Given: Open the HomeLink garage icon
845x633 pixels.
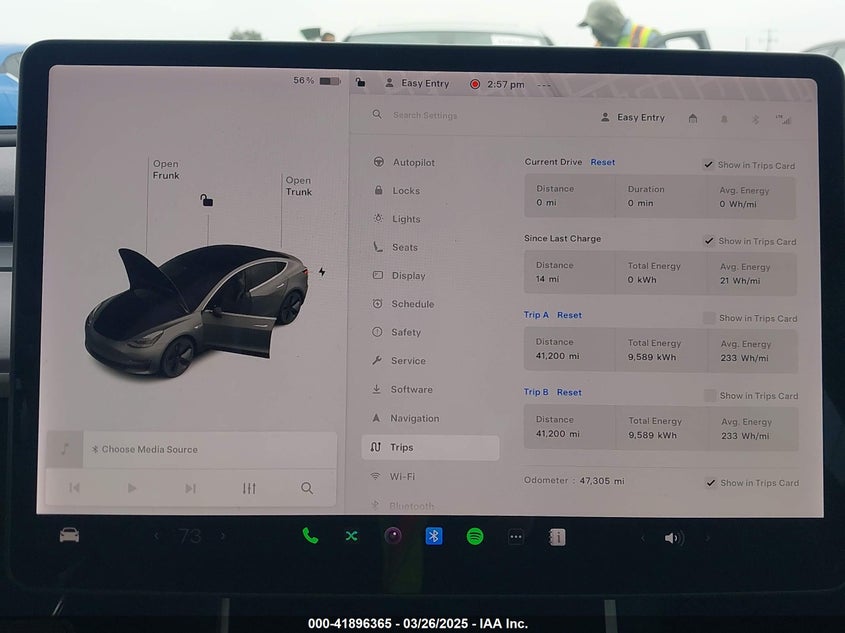Looking at the screenshot, I should click(693, 118).
